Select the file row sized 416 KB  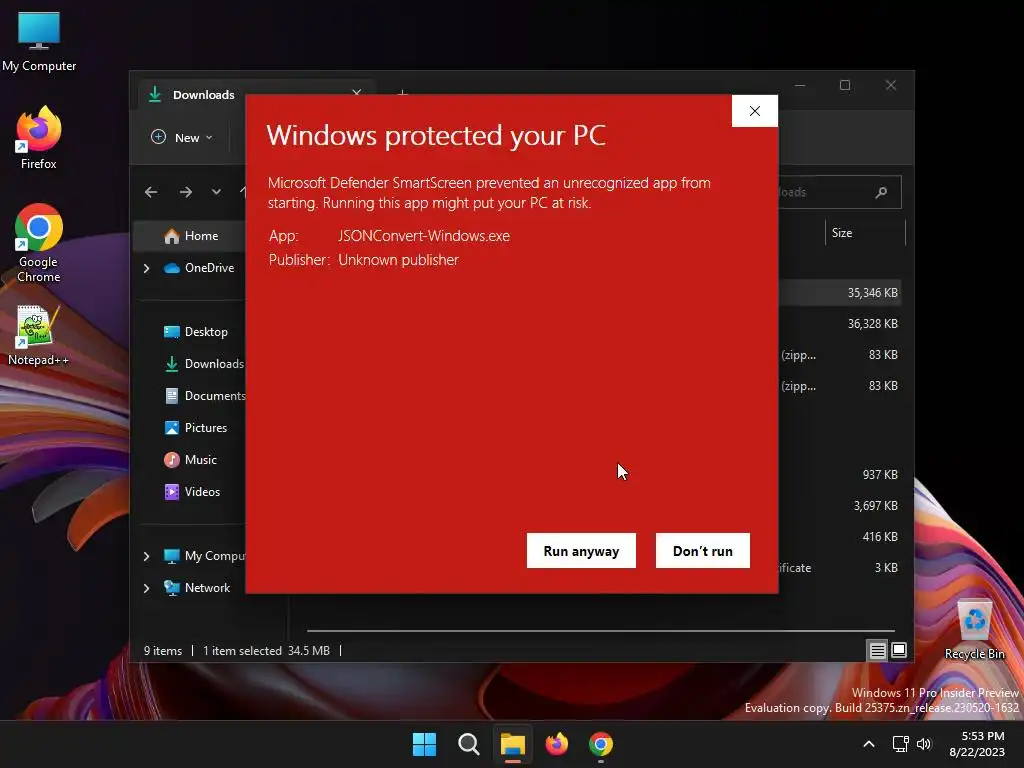point(841,537)
